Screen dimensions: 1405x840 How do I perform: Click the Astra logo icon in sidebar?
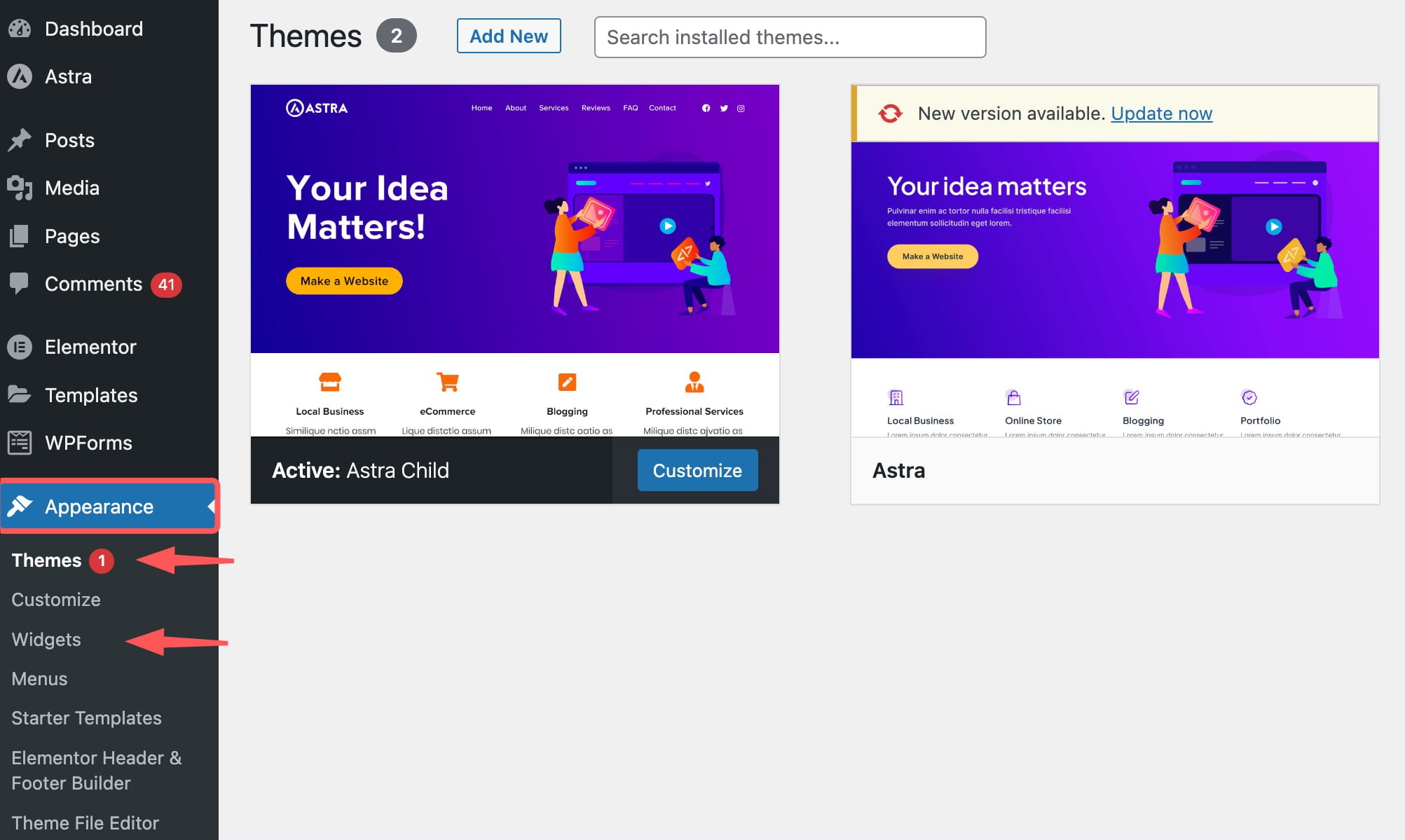pyautogui.click(x=20, y=76)
